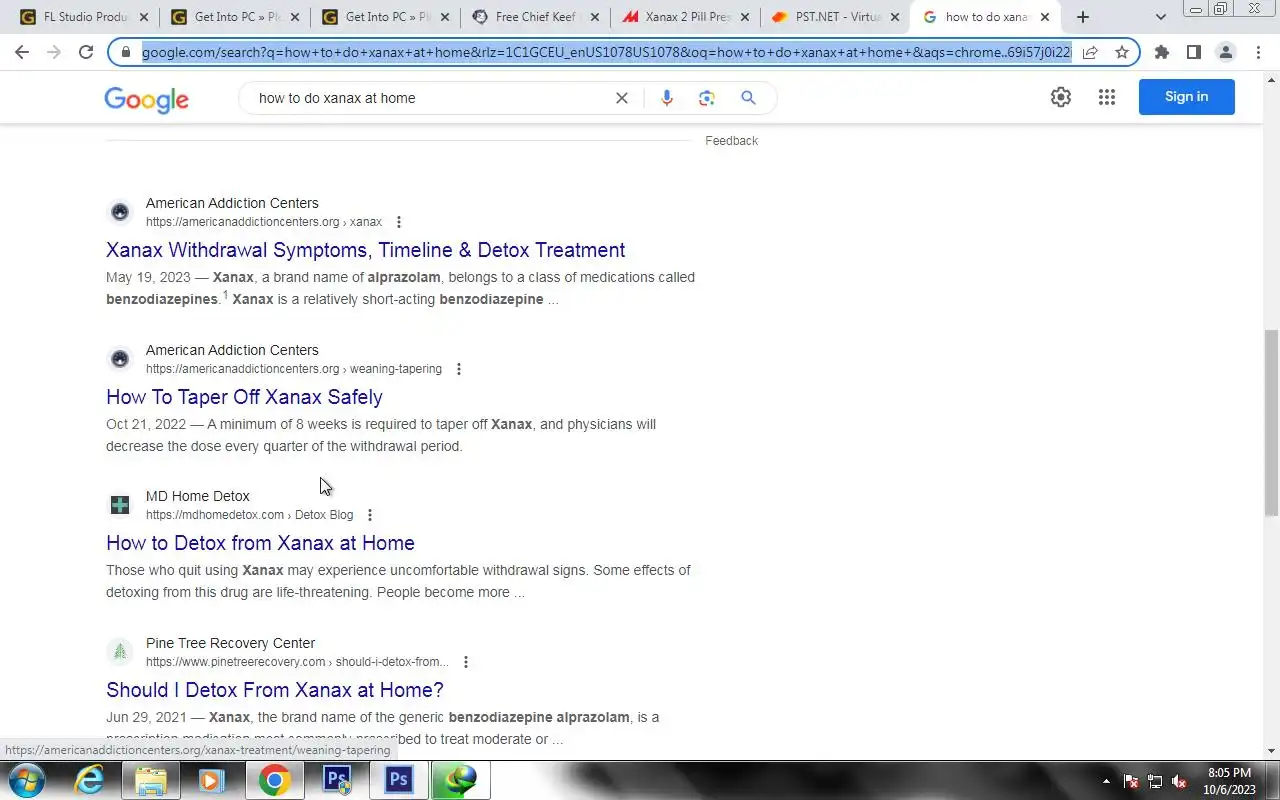Switch to FL Studio Production tab
This screenshot has height=800, width=1280.
(83, 17)
